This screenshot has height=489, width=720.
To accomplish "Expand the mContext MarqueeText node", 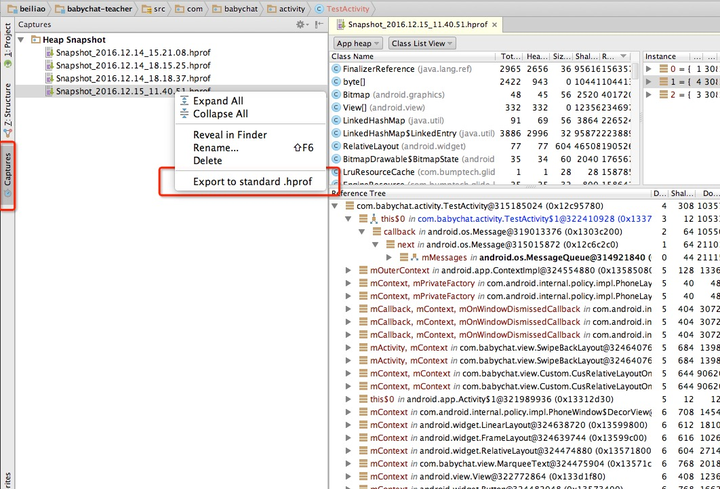I will point(348,464).
